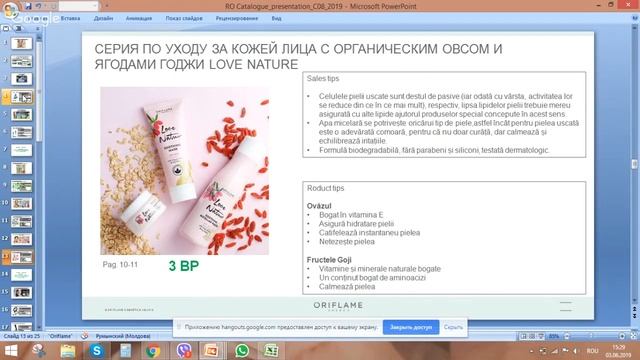Select slide 4 thumbnail
640x360 pixels.
[x=21, y=97]
